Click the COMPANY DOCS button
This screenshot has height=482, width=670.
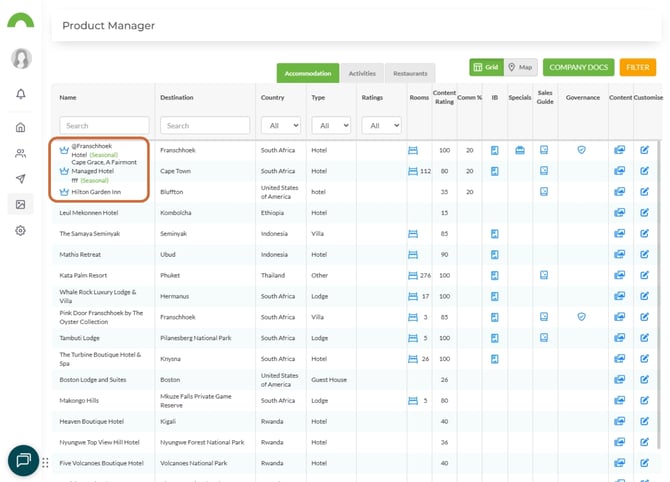click(x=577, y=67)
